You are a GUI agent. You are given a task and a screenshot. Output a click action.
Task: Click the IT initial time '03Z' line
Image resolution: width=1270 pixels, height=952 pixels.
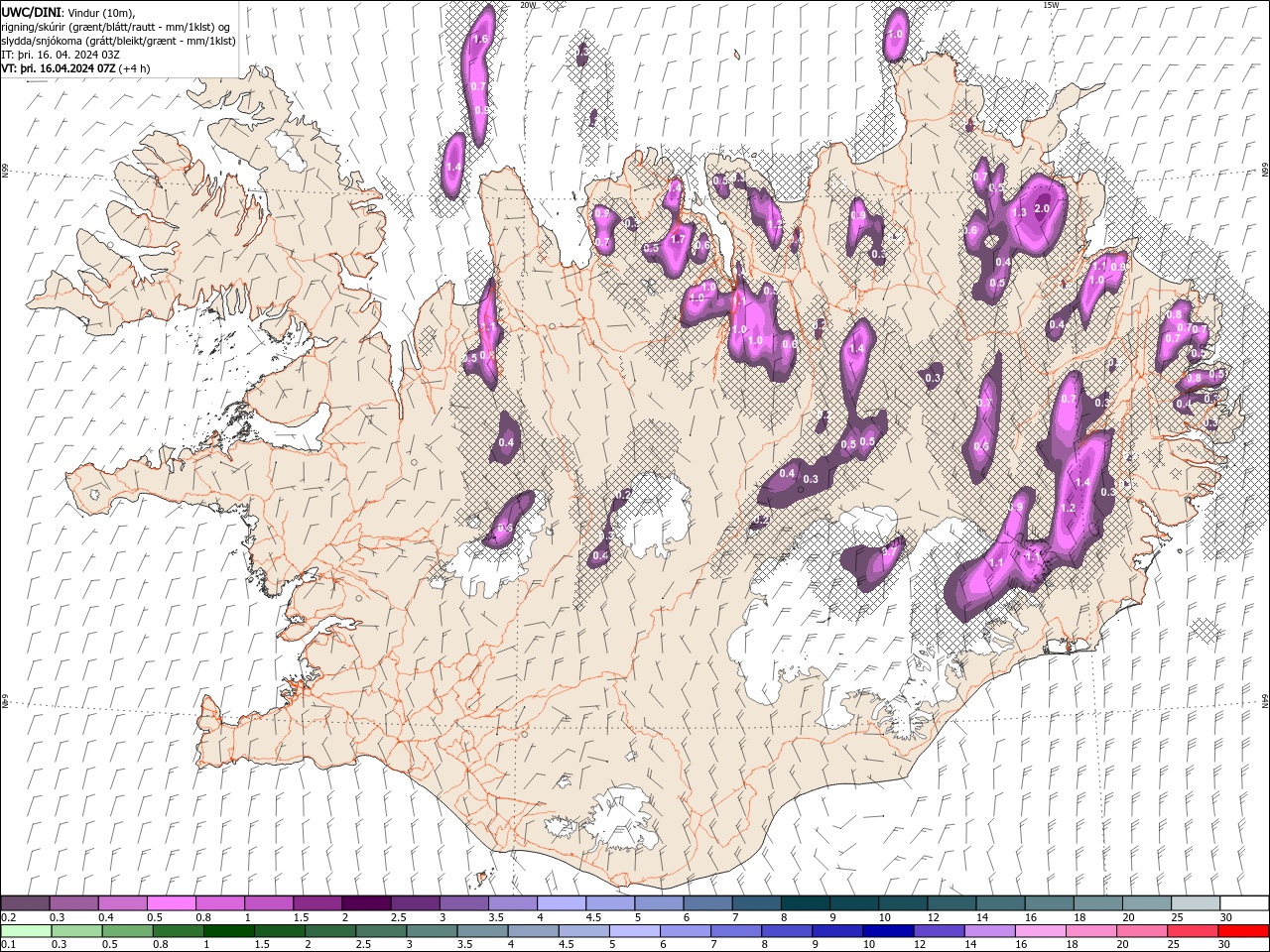[x=61, y=55]
